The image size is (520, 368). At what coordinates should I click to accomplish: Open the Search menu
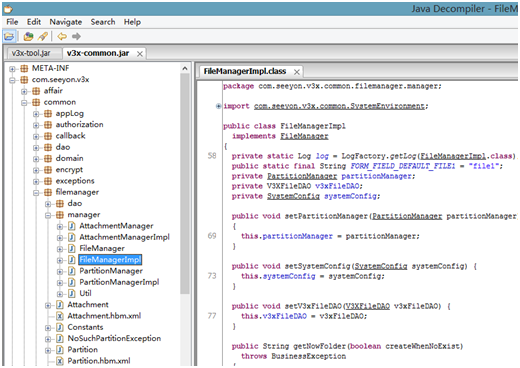coord(103,22)
